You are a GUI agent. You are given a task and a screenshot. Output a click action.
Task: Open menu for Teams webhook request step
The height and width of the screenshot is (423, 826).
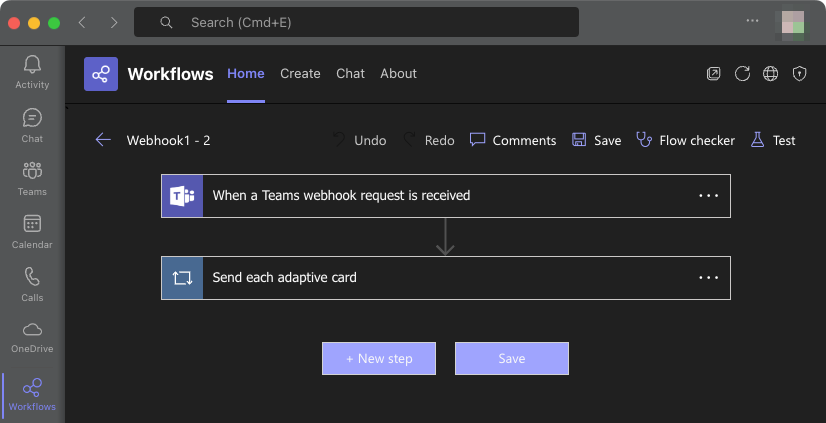(x=709, y=195)
